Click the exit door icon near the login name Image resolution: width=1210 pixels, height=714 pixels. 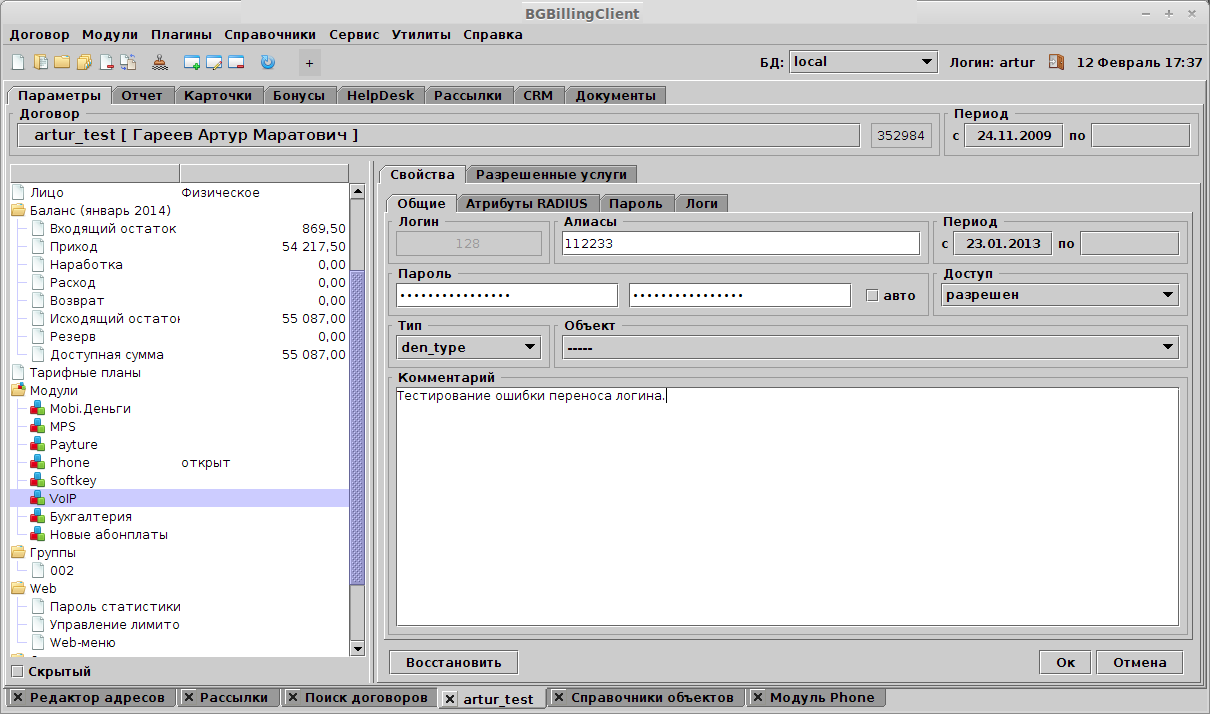tap(1056, 62)
